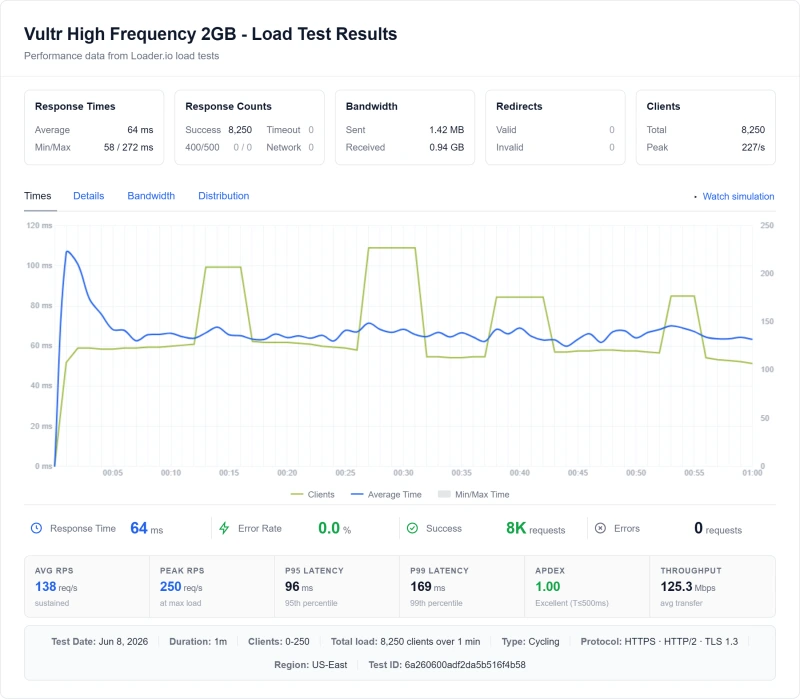Click the Received value 0.94 GB
The image size is (800, 699).
click(x=446, y=147)
